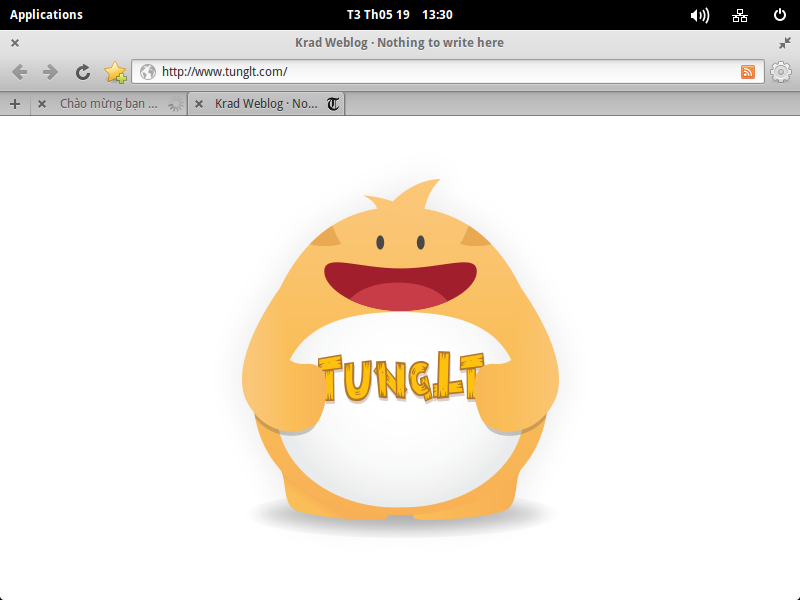Click the TungLT mascot image

point(401,357)
